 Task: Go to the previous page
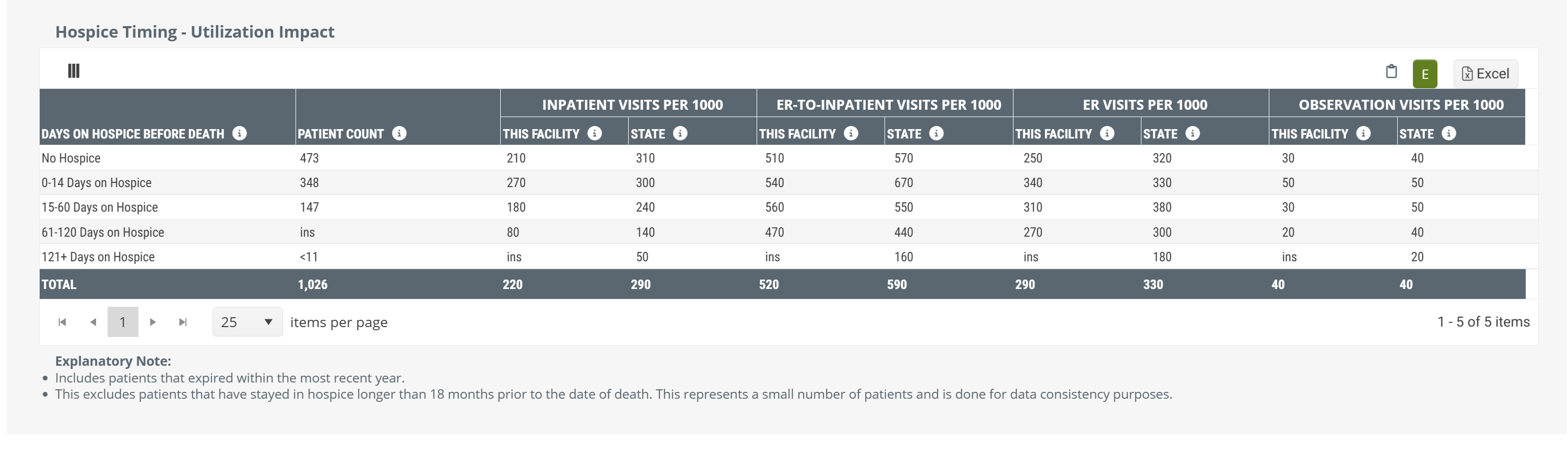point(93,322)
